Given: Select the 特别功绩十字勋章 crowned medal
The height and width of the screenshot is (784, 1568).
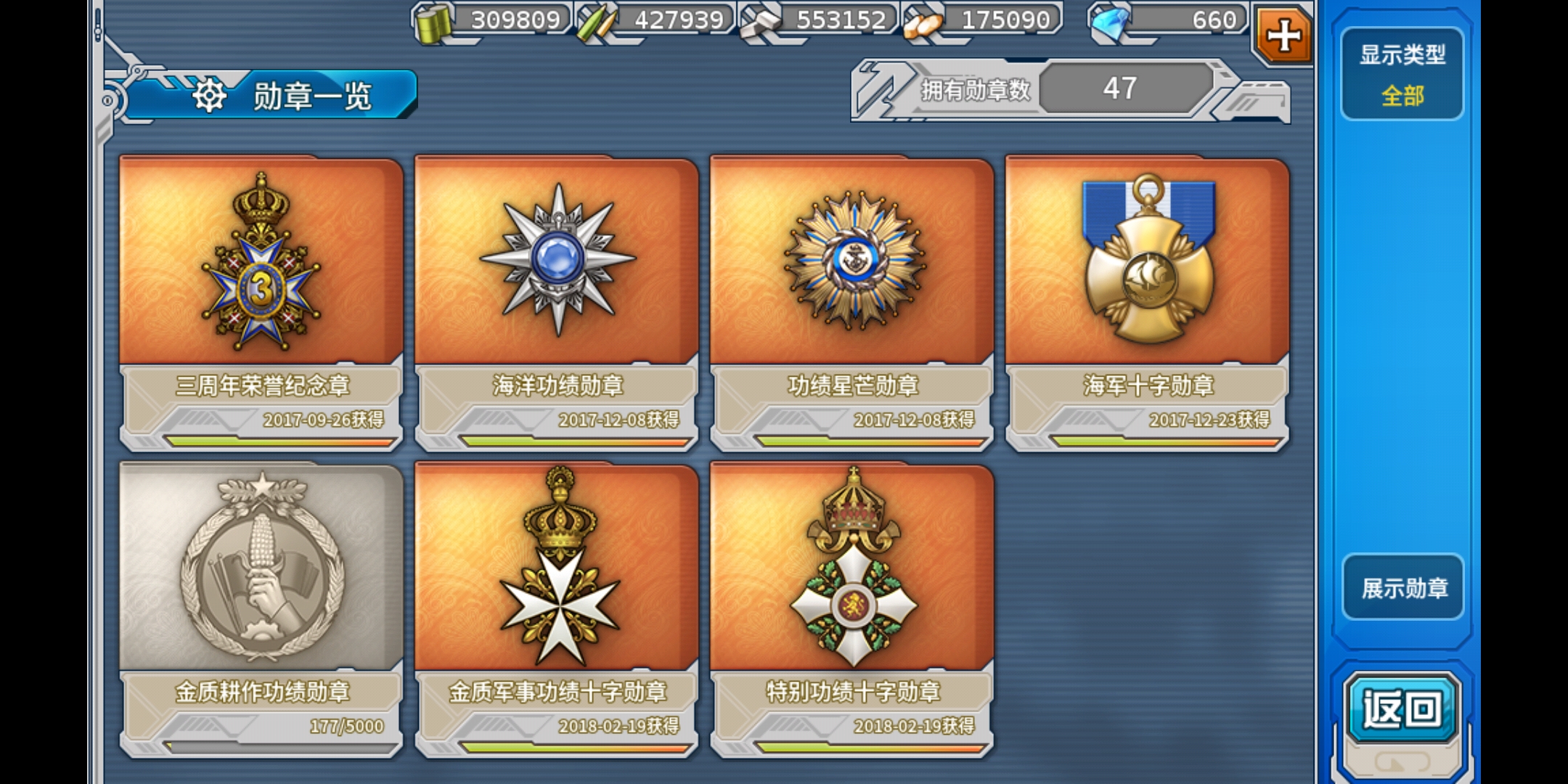Looking at the screenshot, I should tap(854, 568).
